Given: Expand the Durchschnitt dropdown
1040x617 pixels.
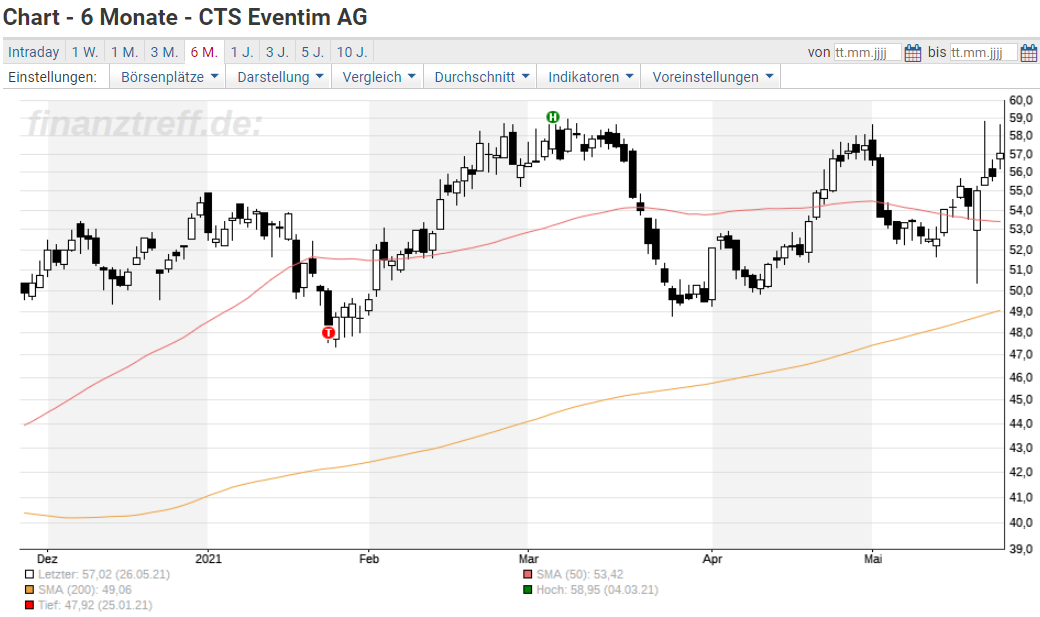Looking at the screenshot, I should tap(481, 77).
